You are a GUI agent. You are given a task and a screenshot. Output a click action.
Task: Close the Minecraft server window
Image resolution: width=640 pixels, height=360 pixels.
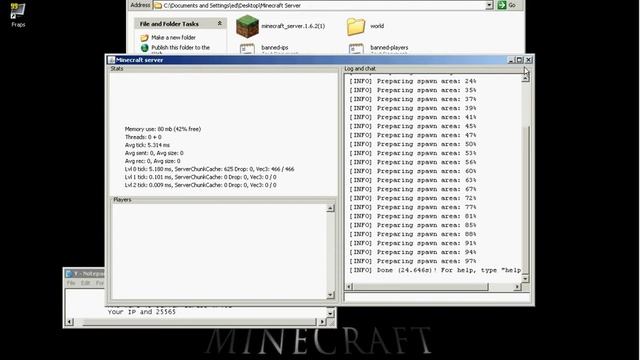[x=529, y=60]
